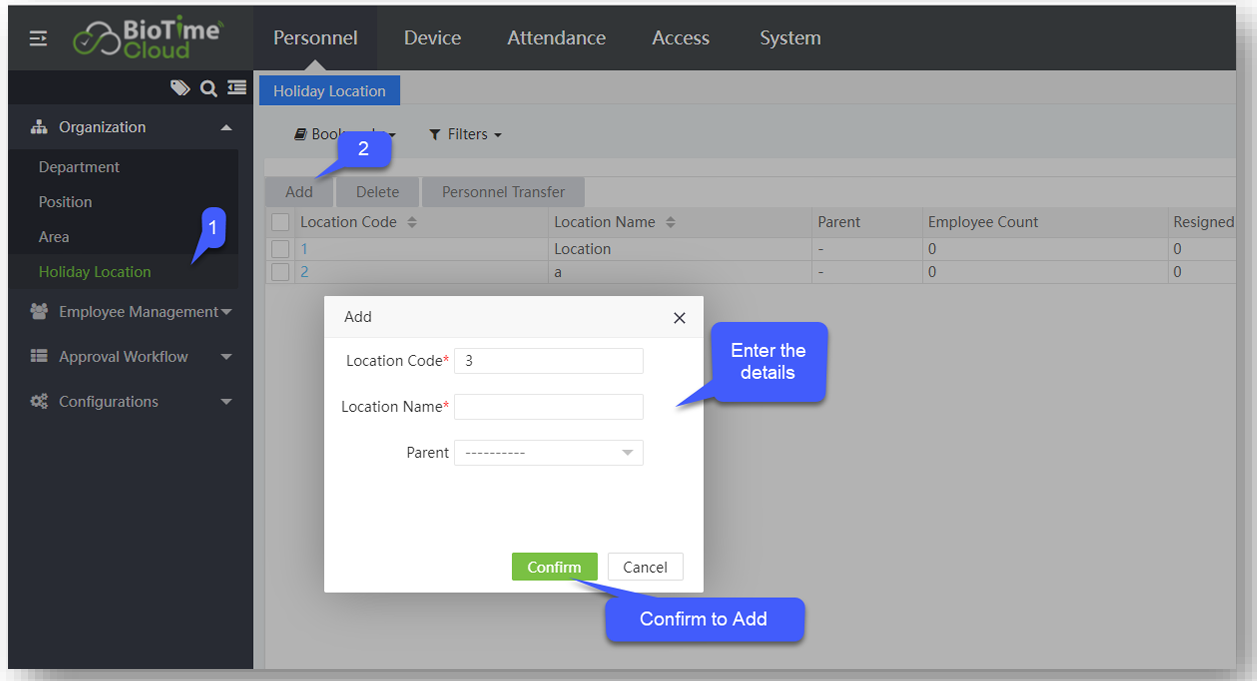This screenshot has height=681, width=1257.
Task: Expand the Filters dropdown
Action: click(x=465, y=134)
